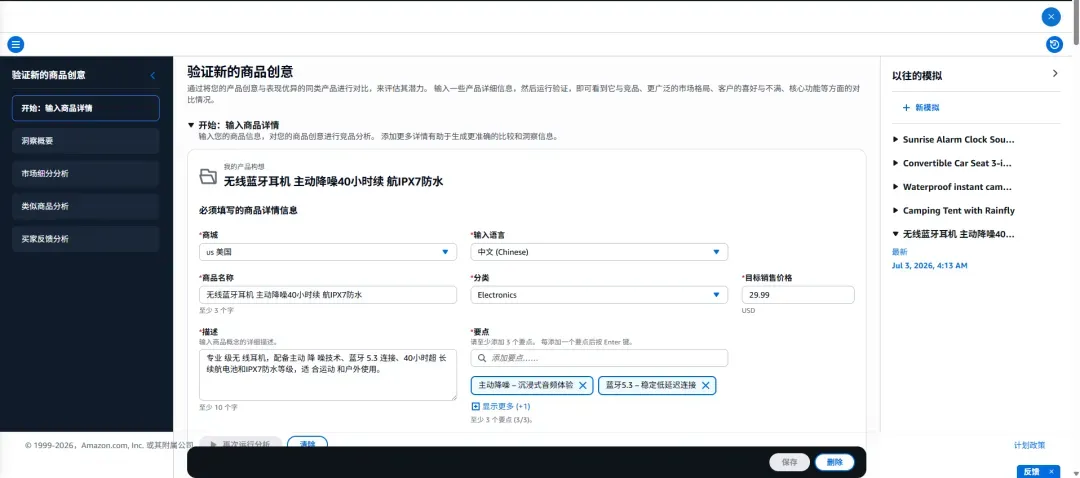Screen dimensions: 1080x478
Task: Click the blue close X icon
Action: coord(1050,17)
